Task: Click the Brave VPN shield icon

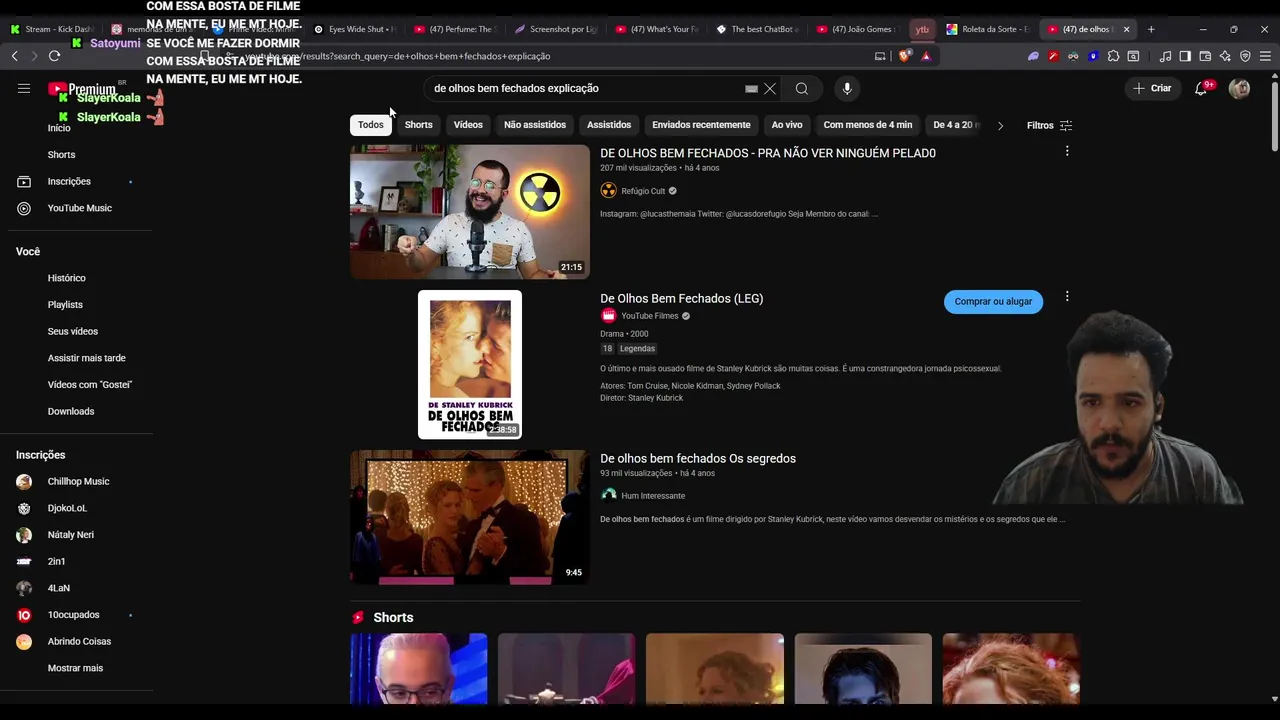Action: [x=1245, y=56]
